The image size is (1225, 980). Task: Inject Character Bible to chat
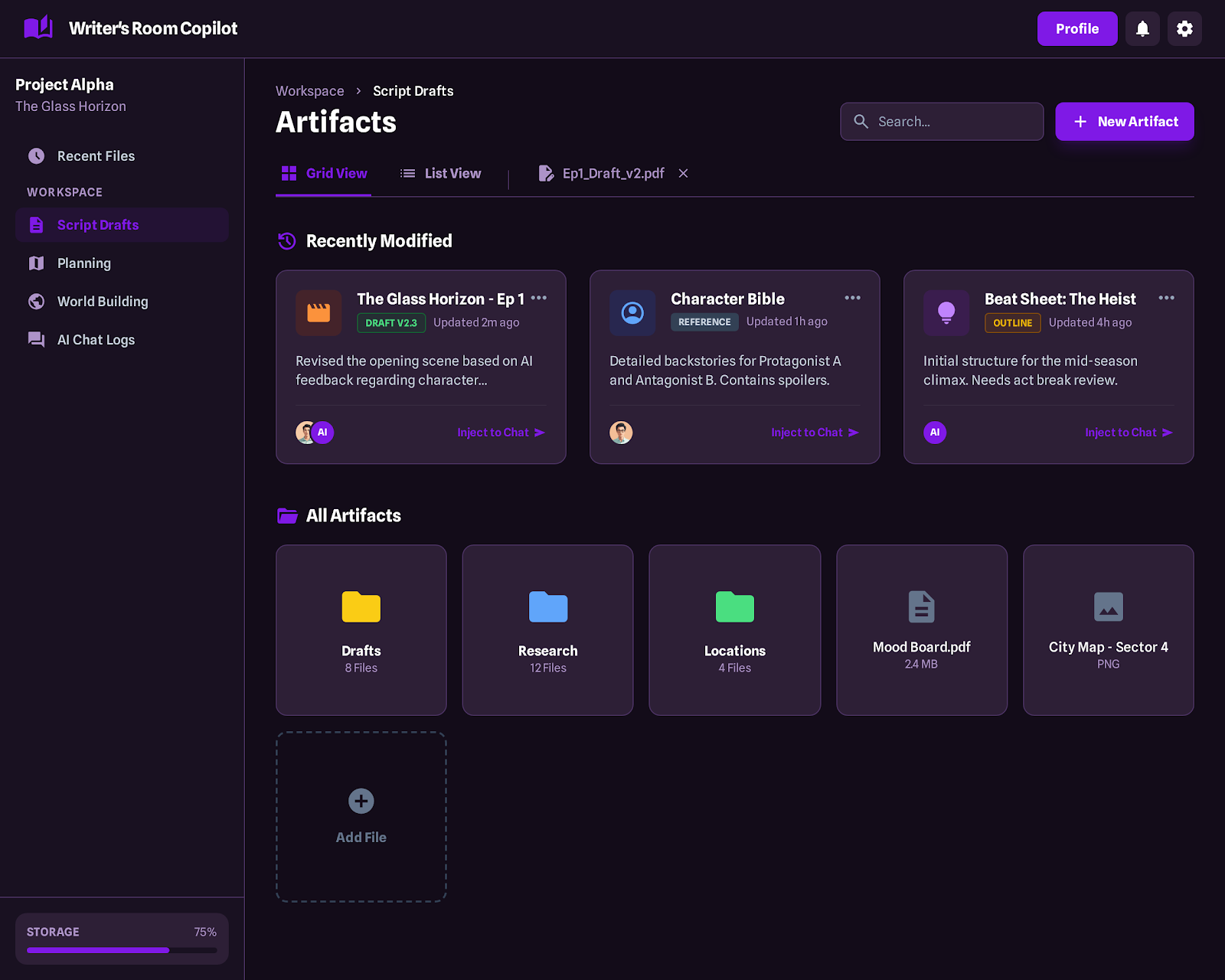click(x=814, y=433)
